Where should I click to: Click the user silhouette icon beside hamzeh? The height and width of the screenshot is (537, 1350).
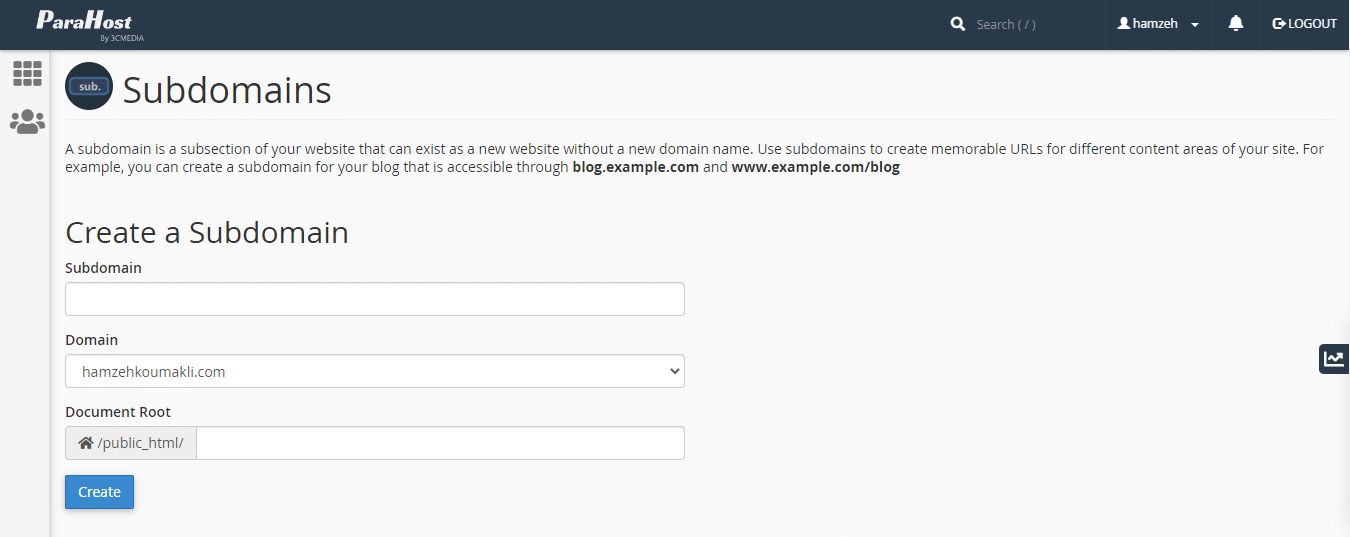1123,24
